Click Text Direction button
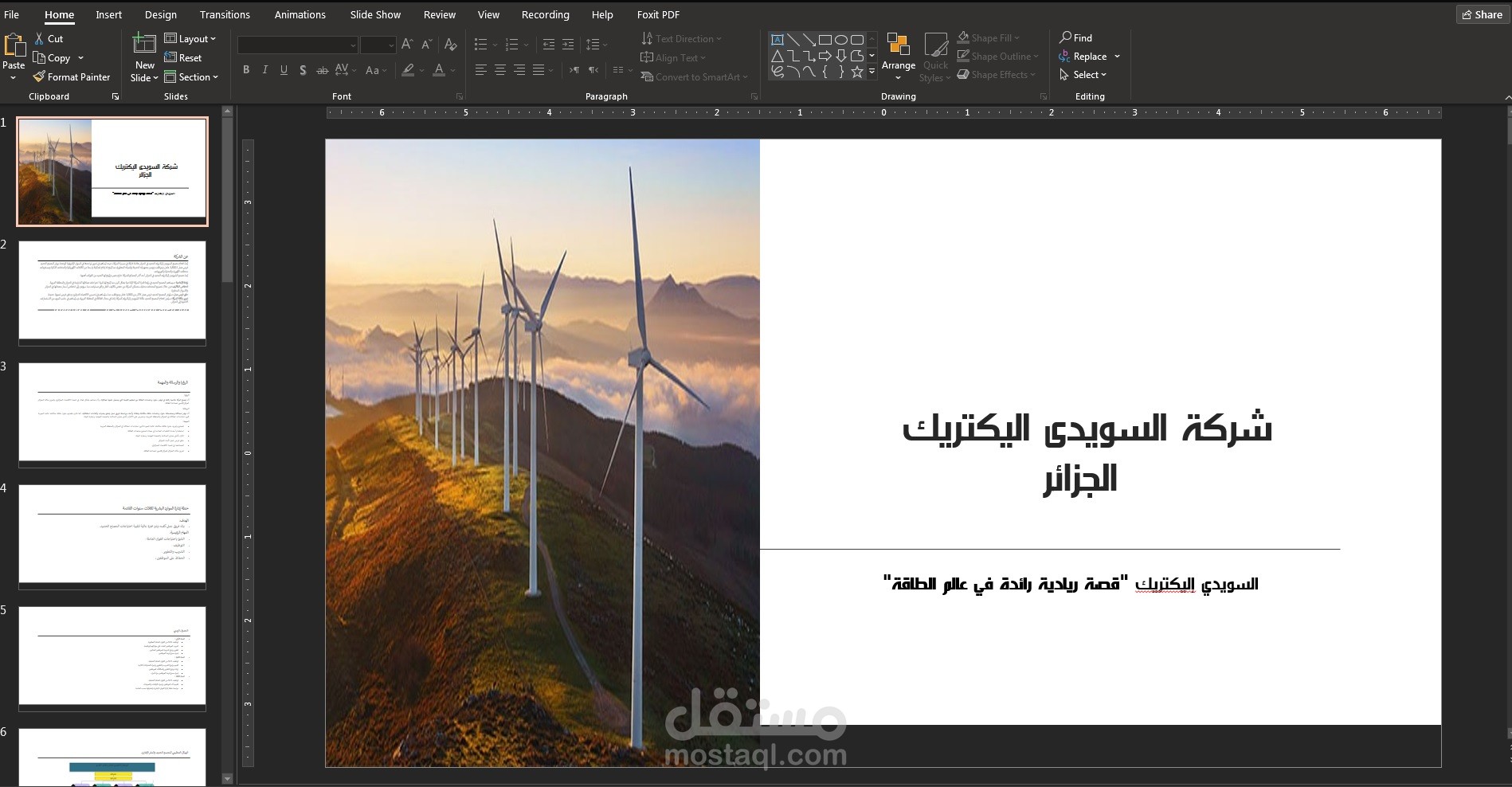1512x787 pixels. [681, 38]
